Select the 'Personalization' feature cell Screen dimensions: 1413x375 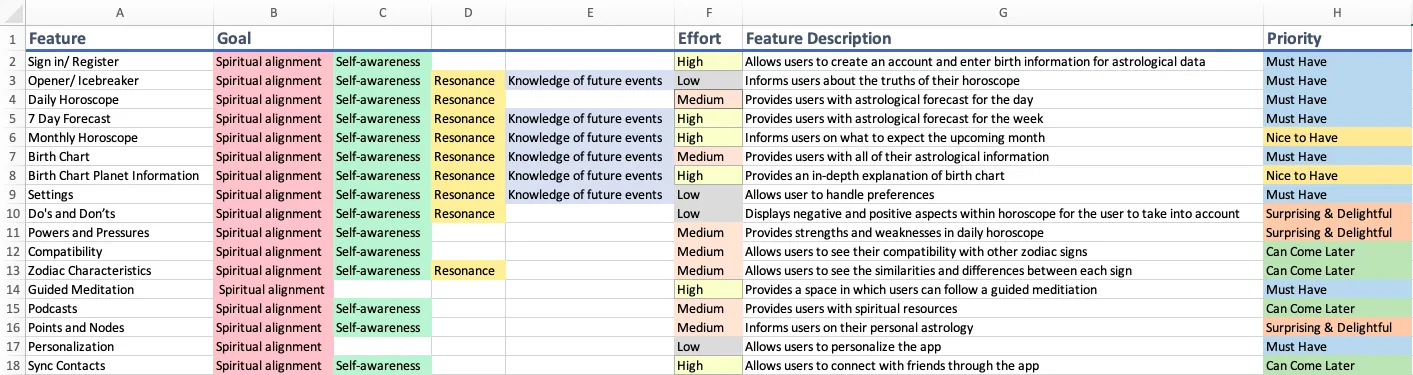pos(119,347)
